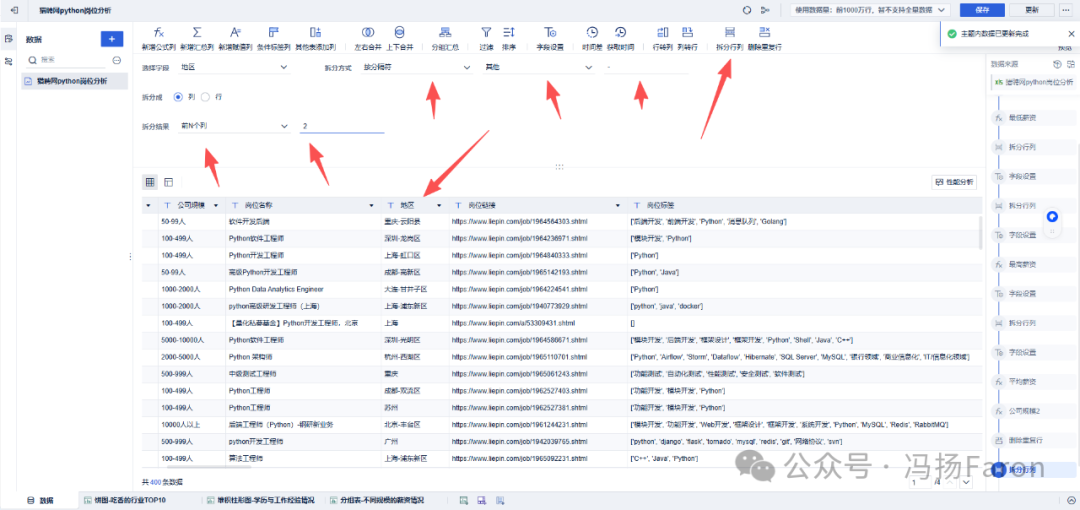Click the blue plus add-data button
The image size is (1080, 510).
point(112,39)
